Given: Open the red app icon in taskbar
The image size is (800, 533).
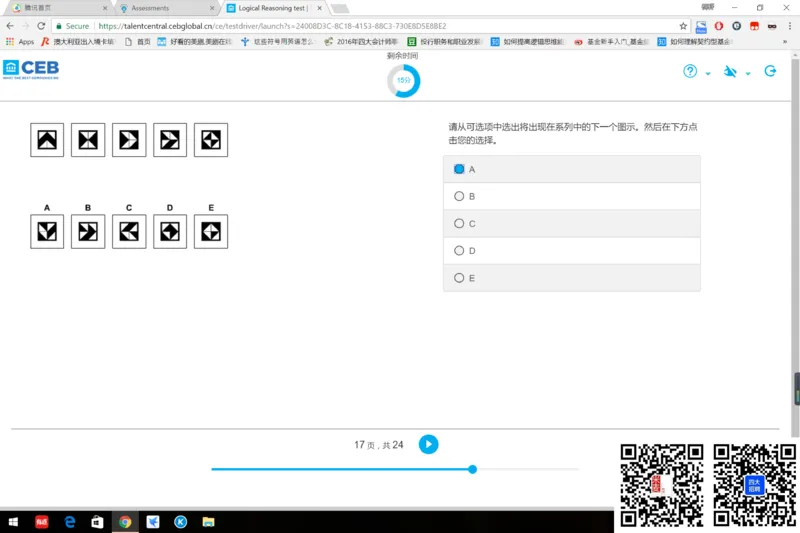Looking at the screenshot, I should [x=42, y=522].
